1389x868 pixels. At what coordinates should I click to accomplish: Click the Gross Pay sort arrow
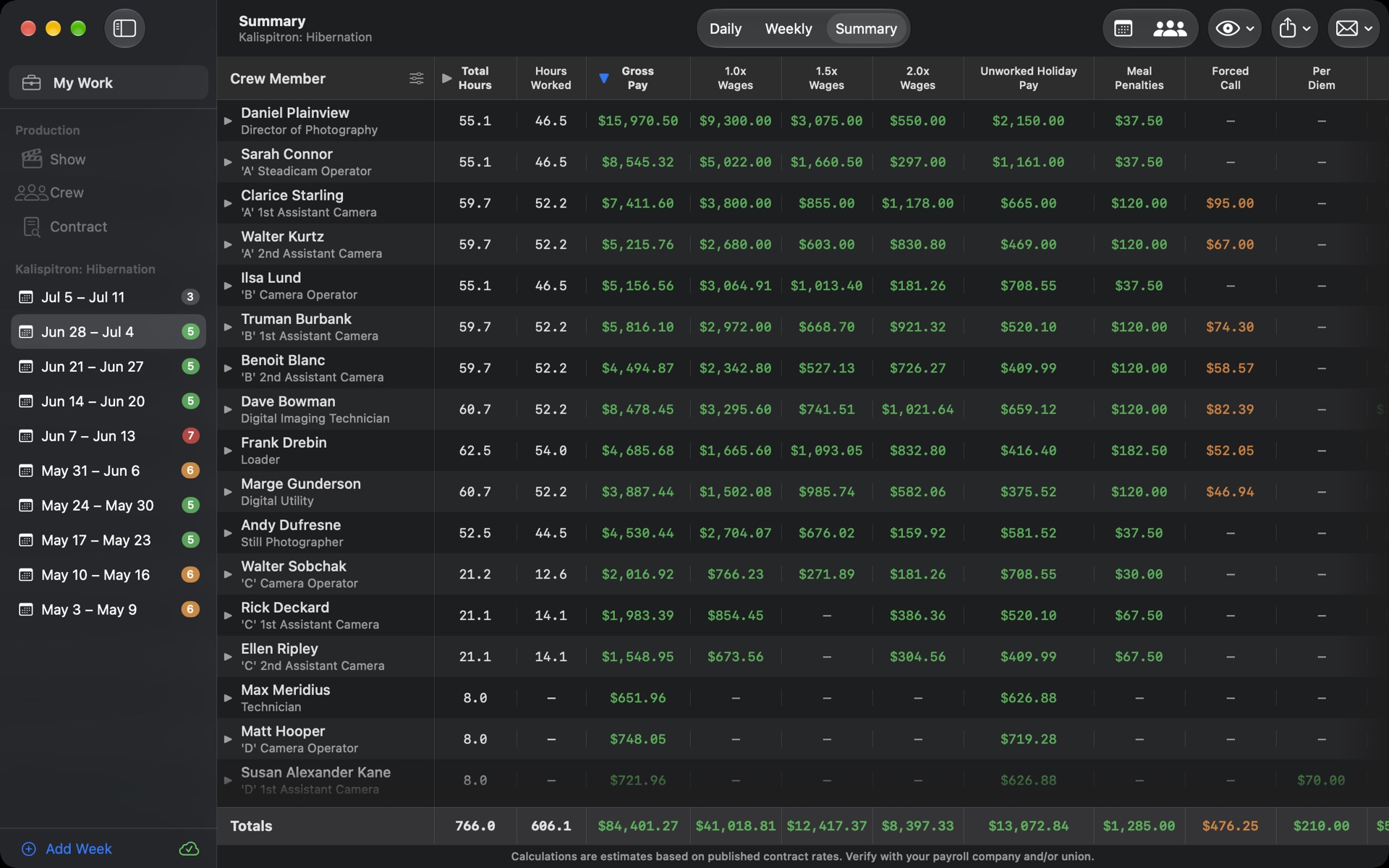604,78
